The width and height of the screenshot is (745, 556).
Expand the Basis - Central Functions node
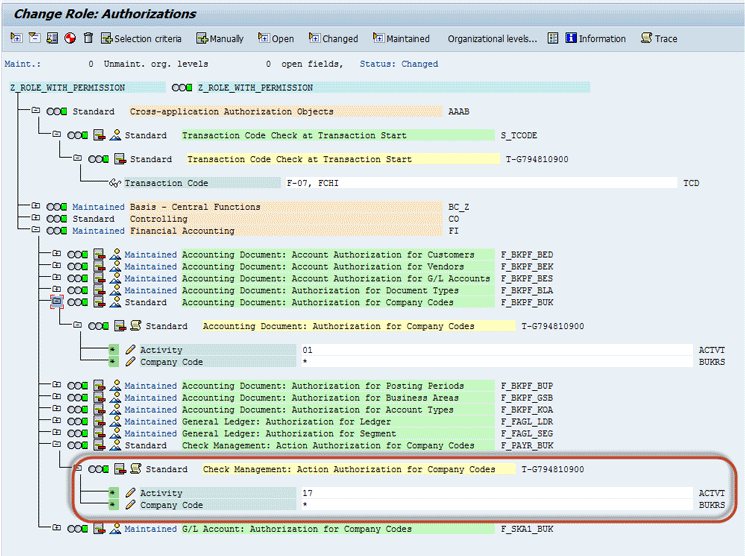[35, 207]
